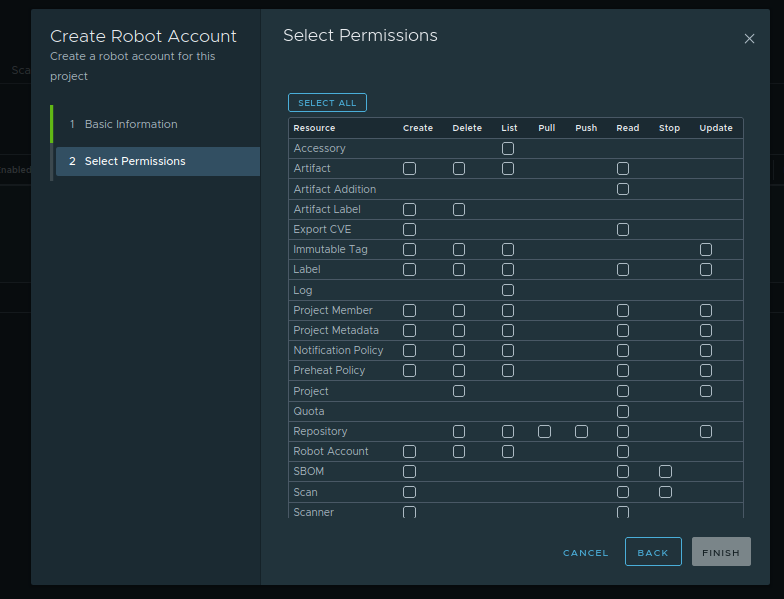Tick SBOM Create checkbox
The width and height of the screenshot is (784, 599).
pos(410,472)
